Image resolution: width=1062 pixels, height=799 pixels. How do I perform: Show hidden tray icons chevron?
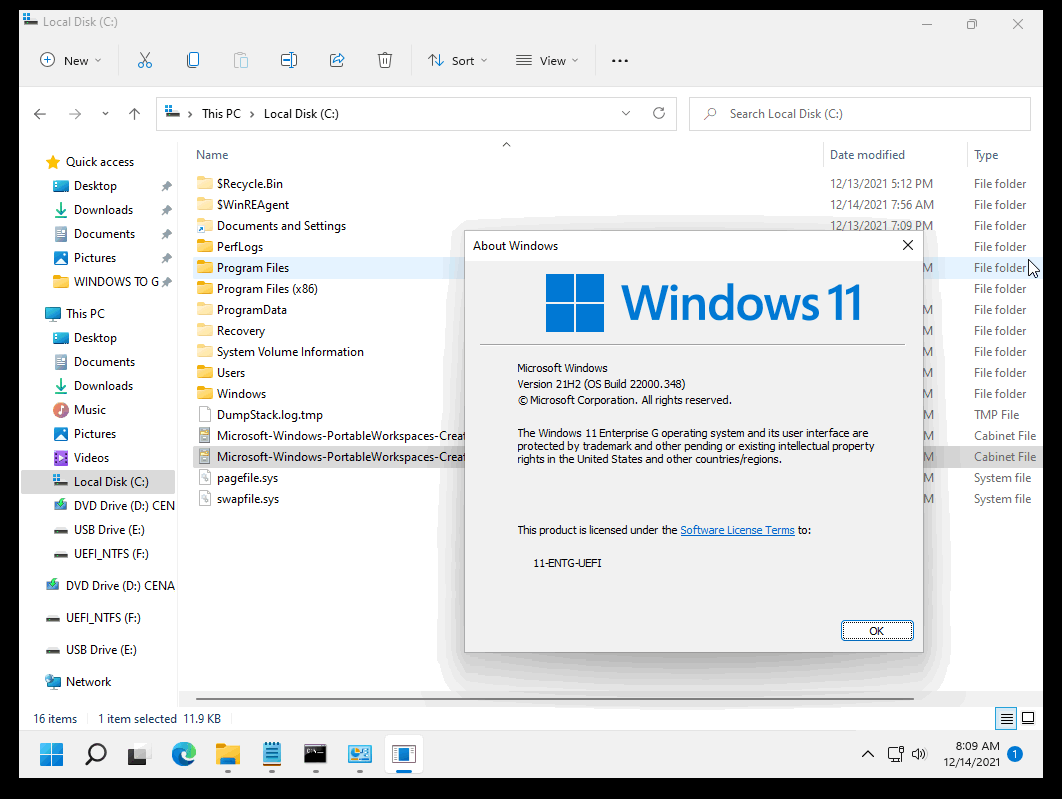coord(868,754)
